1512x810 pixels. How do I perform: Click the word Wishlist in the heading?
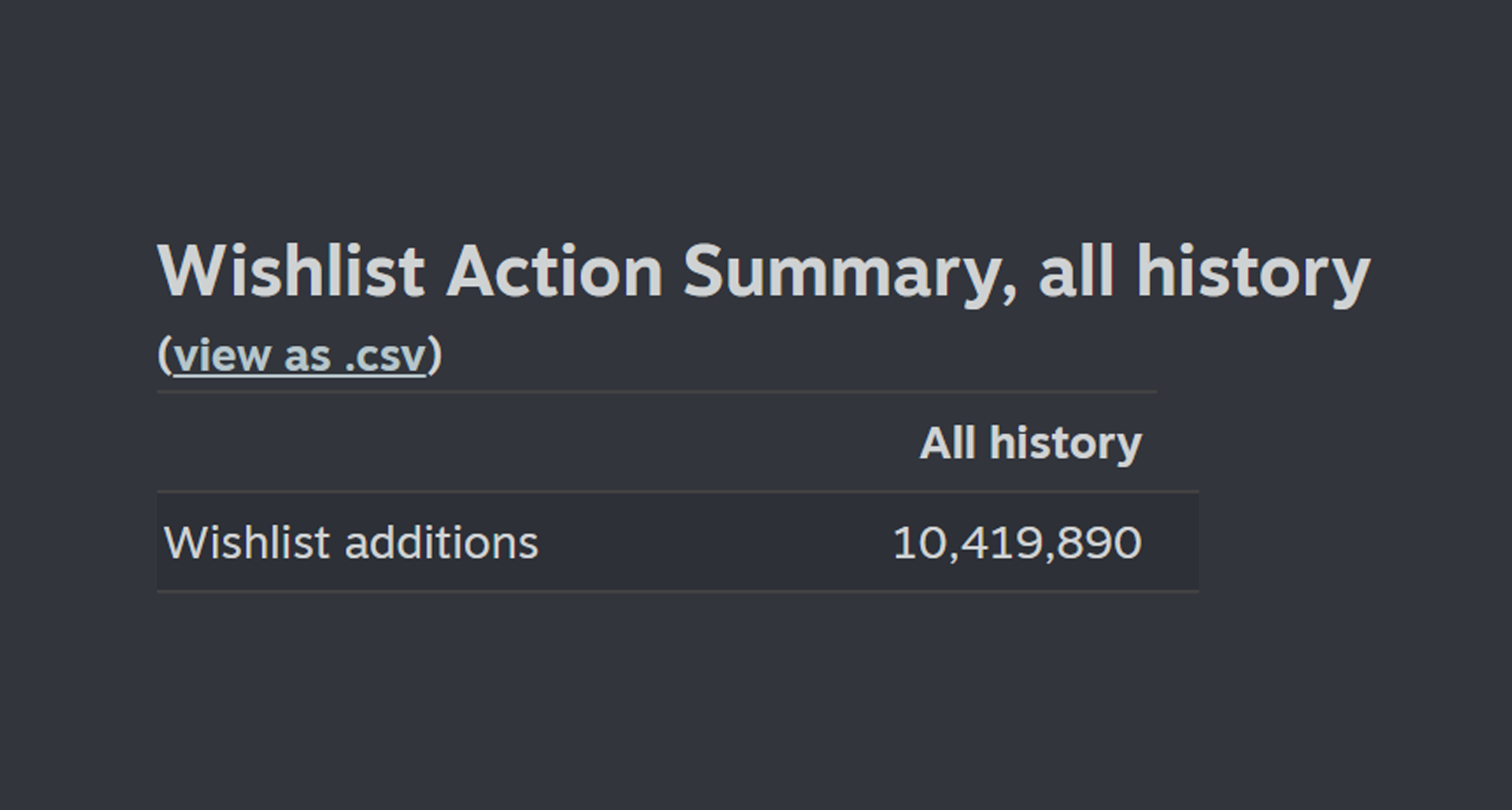[291, 270]
